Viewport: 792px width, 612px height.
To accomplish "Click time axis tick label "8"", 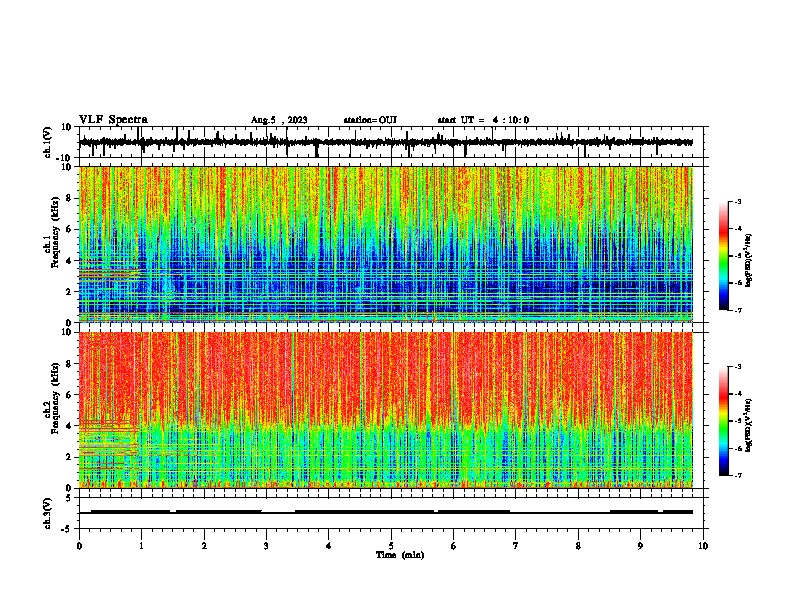I will (578, 546).
